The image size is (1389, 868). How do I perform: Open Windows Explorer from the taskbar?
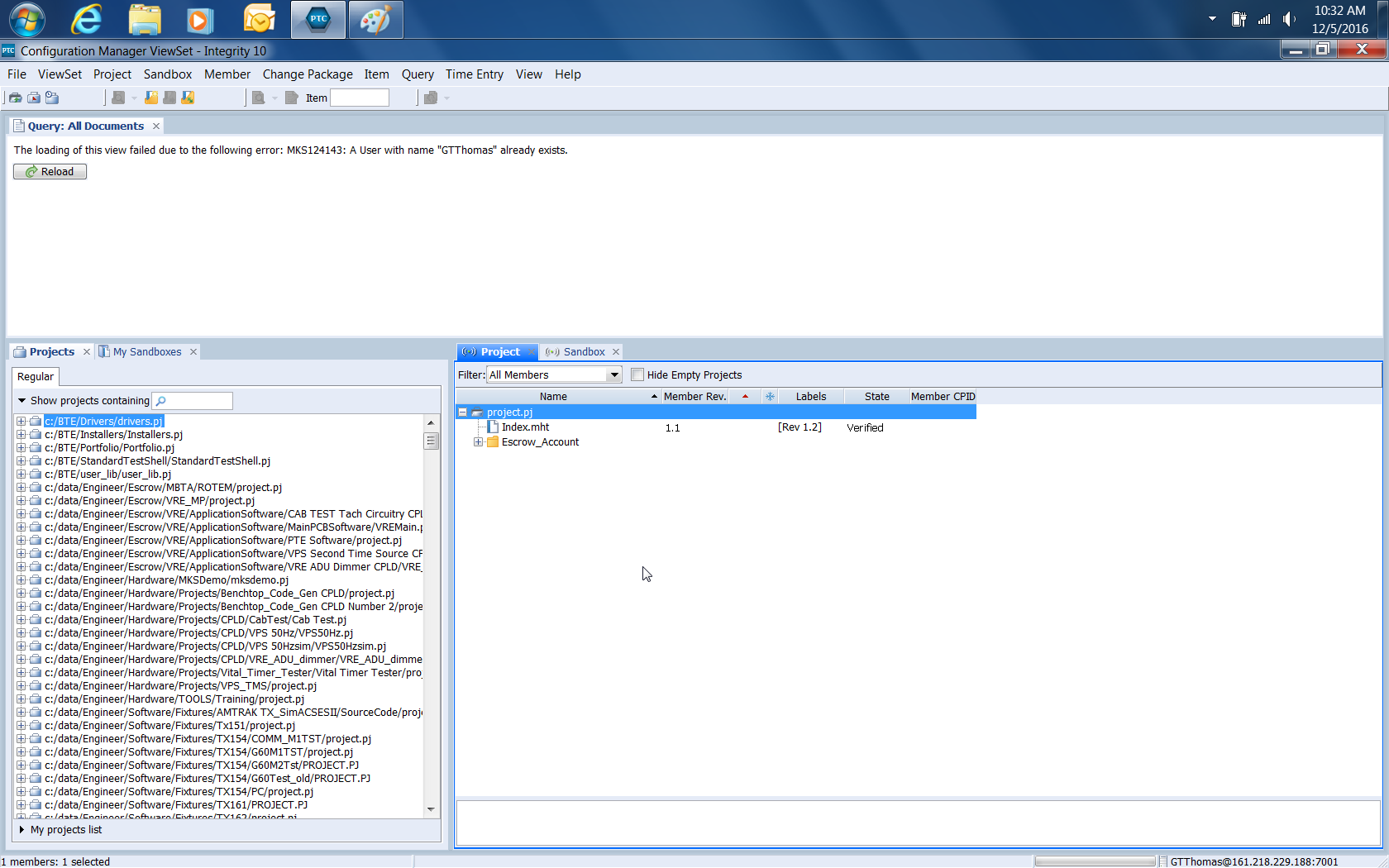145,19
